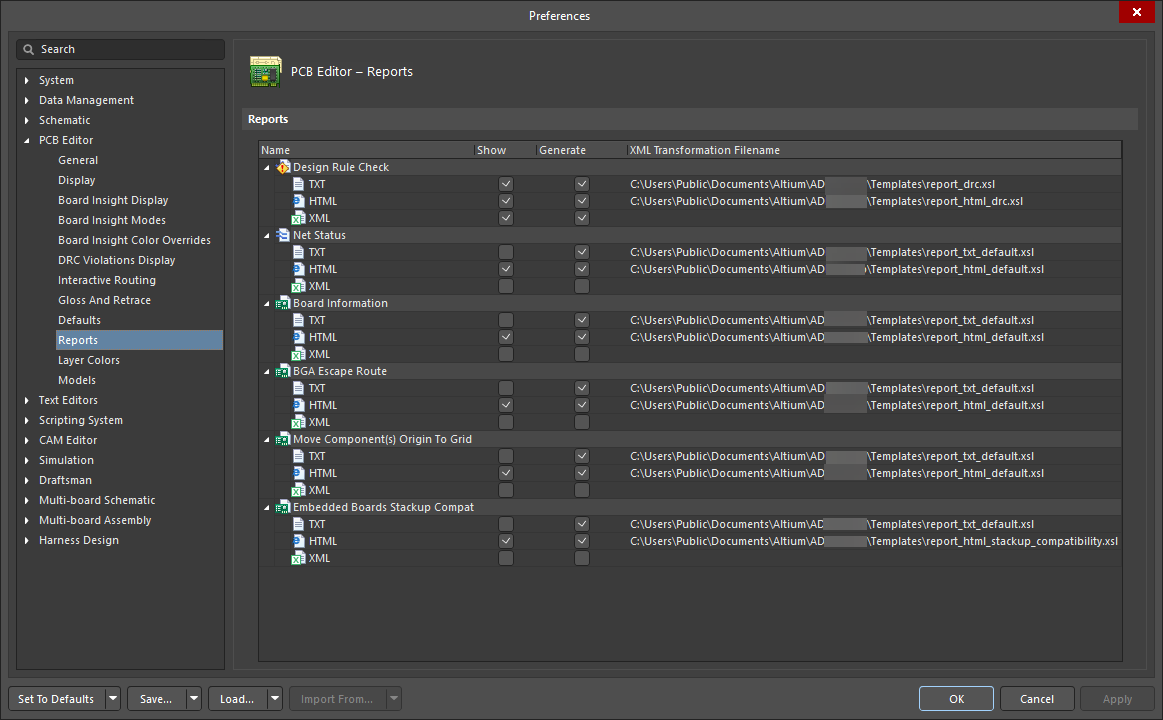Collapse the Net Status report group
The image size is (1163, 720).
(x=267, y=234)
